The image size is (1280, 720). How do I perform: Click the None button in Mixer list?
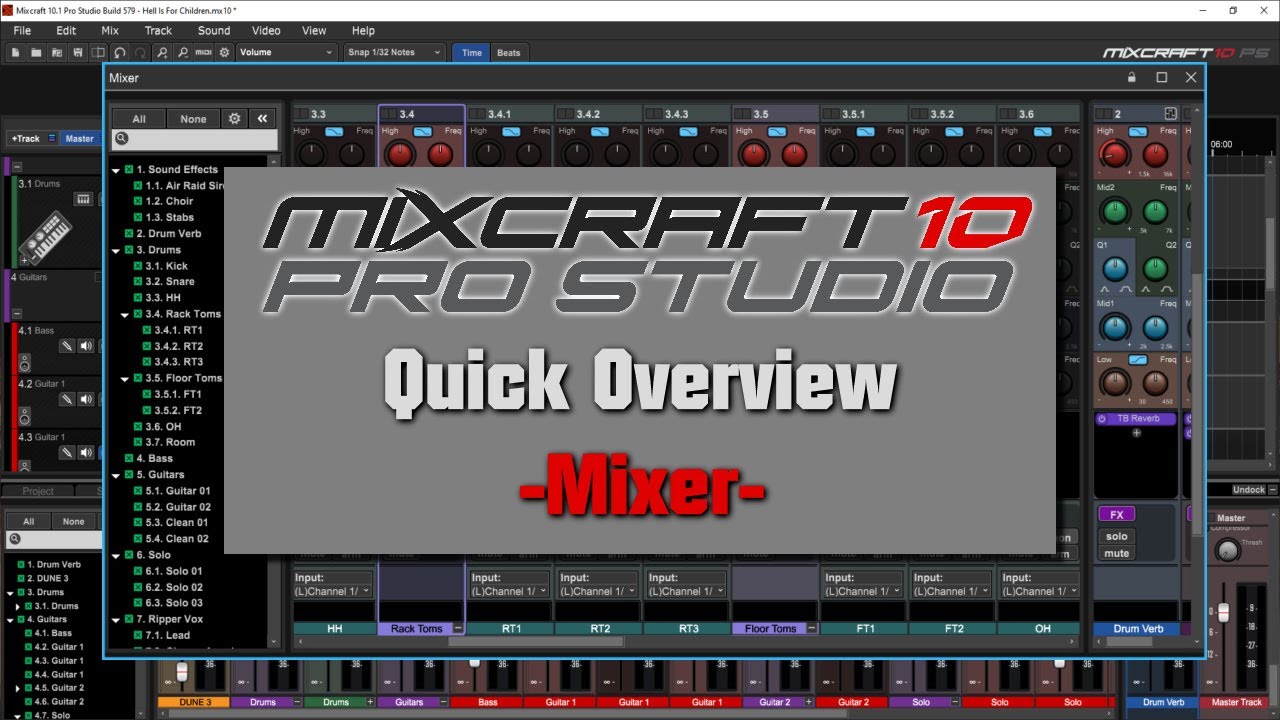point(193,118)
